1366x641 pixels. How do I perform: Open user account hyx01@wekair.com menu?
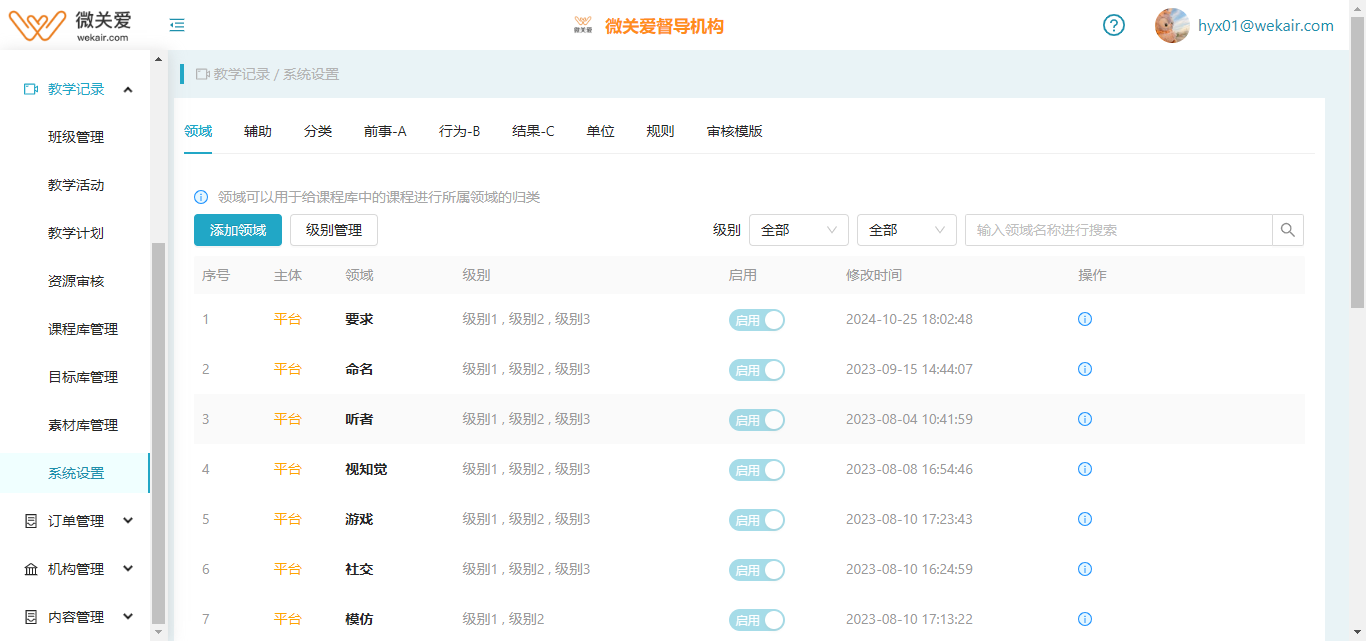[x=1266, y=26]
